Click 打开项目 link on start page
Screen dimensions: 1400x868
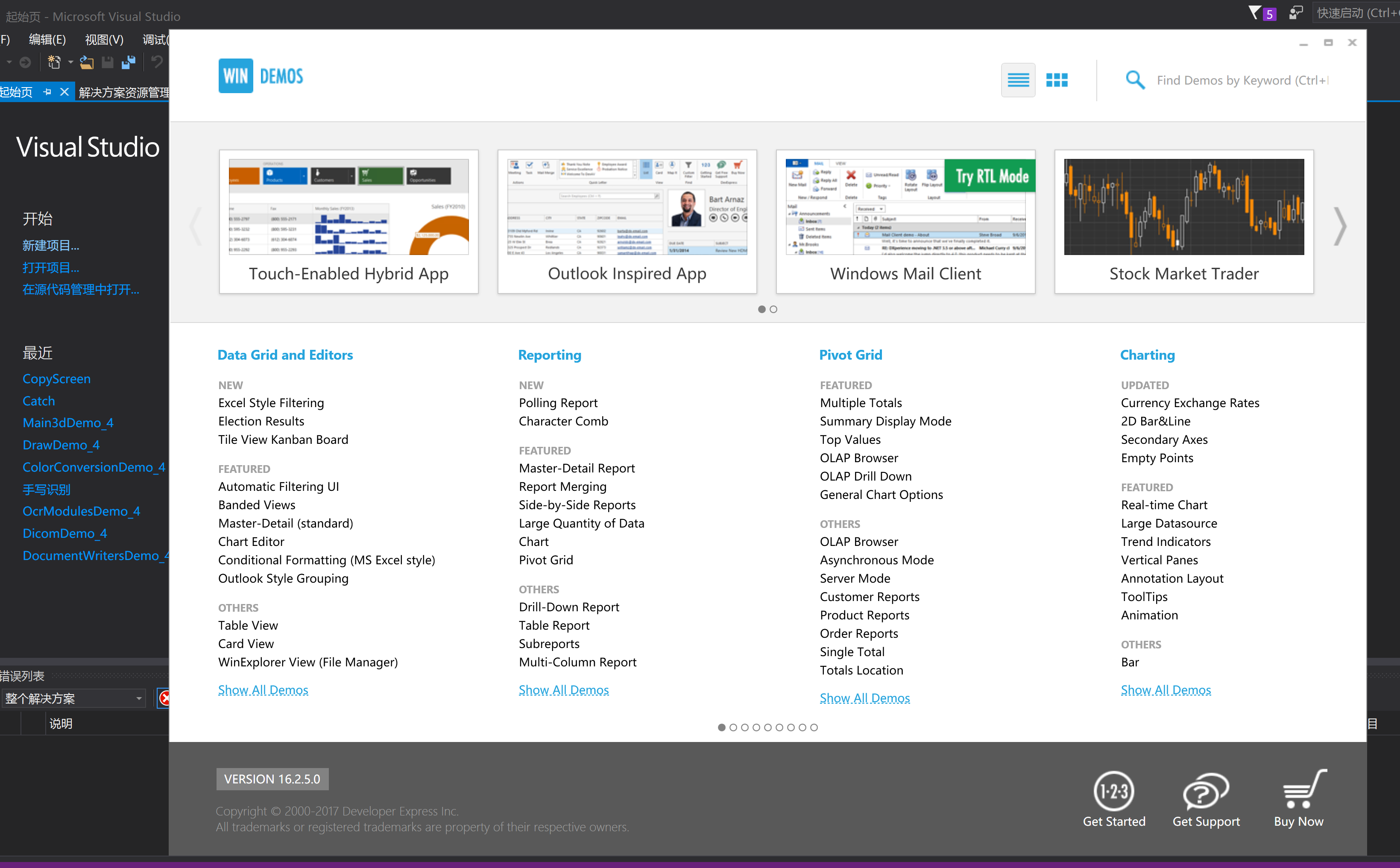50,267
